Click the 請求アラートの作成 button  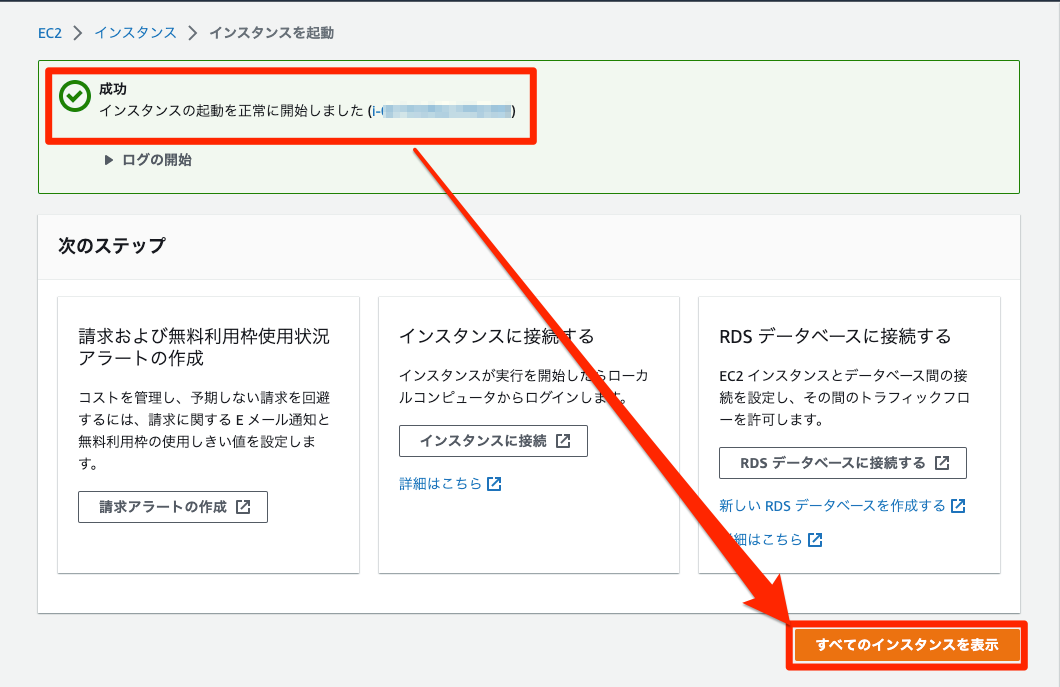tap(173, 507)
